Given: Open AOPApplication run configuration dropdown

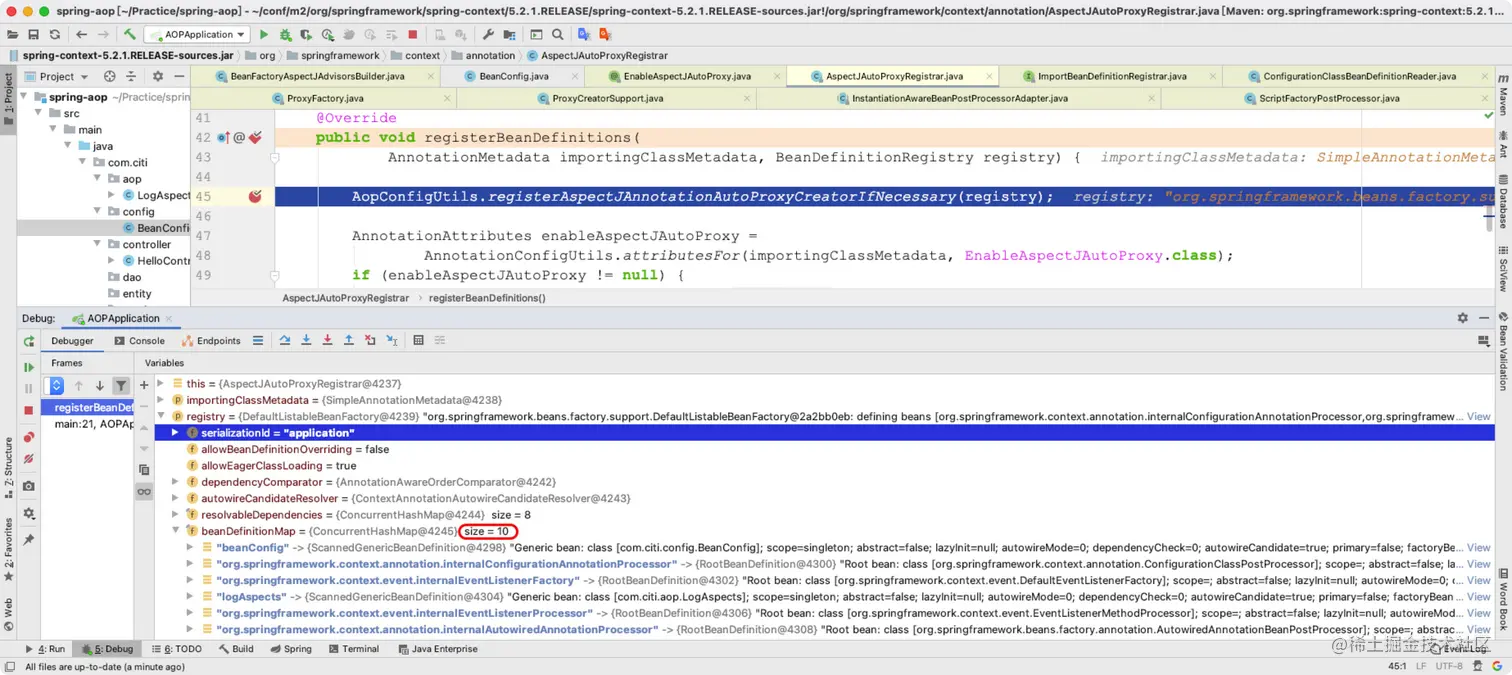Looking at the screenshot, I should point(198,34).
